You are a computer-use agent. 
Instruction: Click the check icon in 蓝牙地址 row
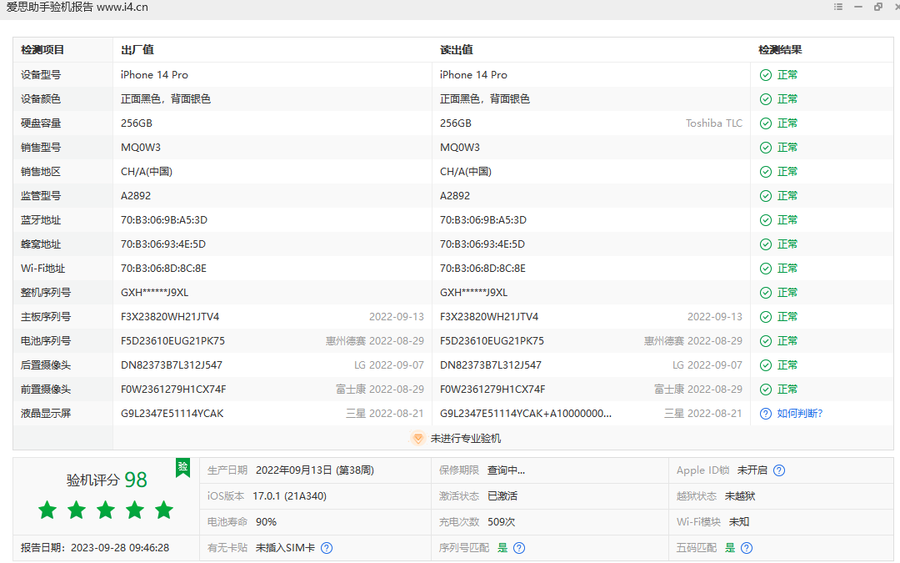(x=765, y=220)
